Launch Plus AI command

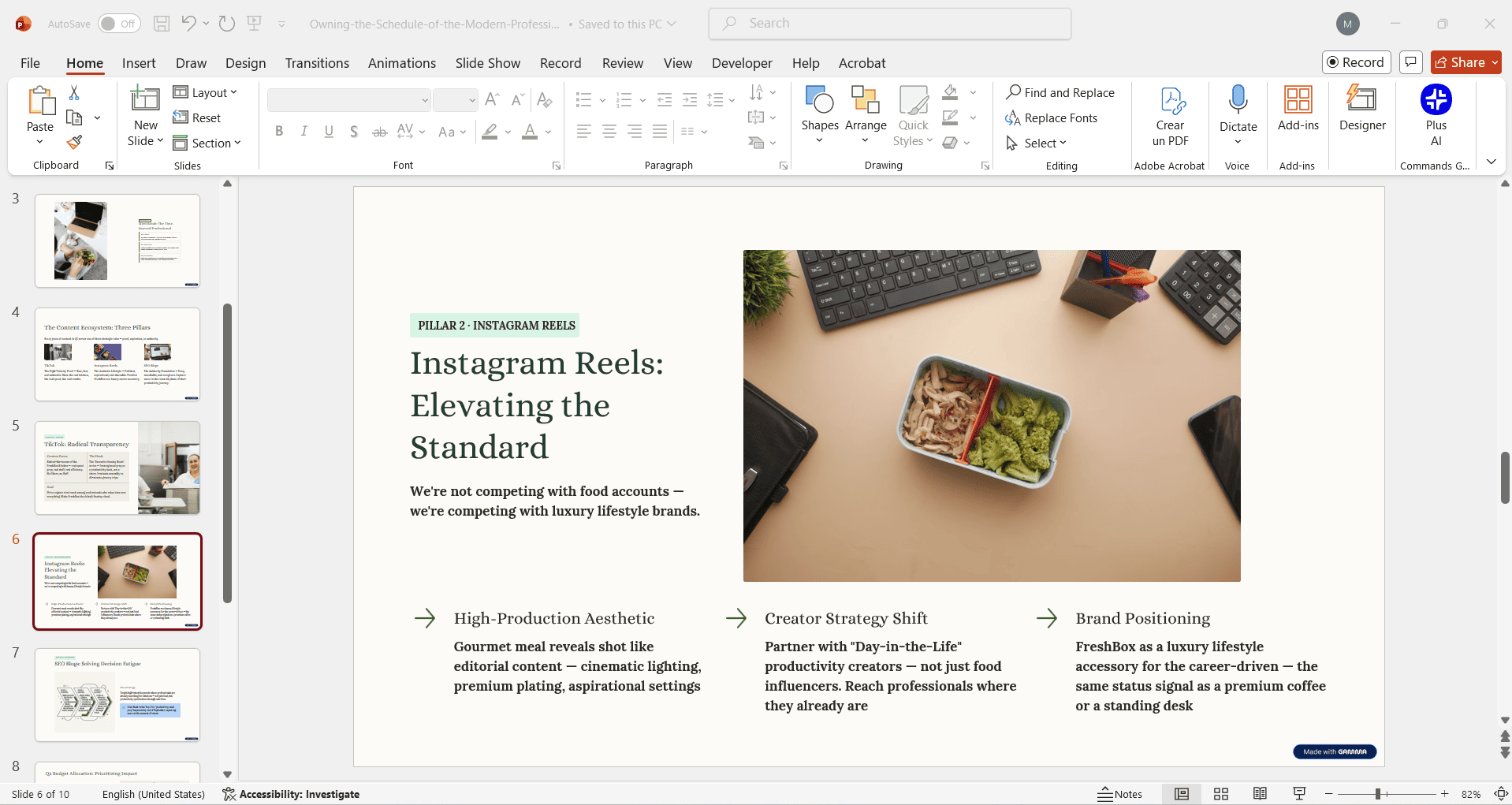(x=1436, y=116)
